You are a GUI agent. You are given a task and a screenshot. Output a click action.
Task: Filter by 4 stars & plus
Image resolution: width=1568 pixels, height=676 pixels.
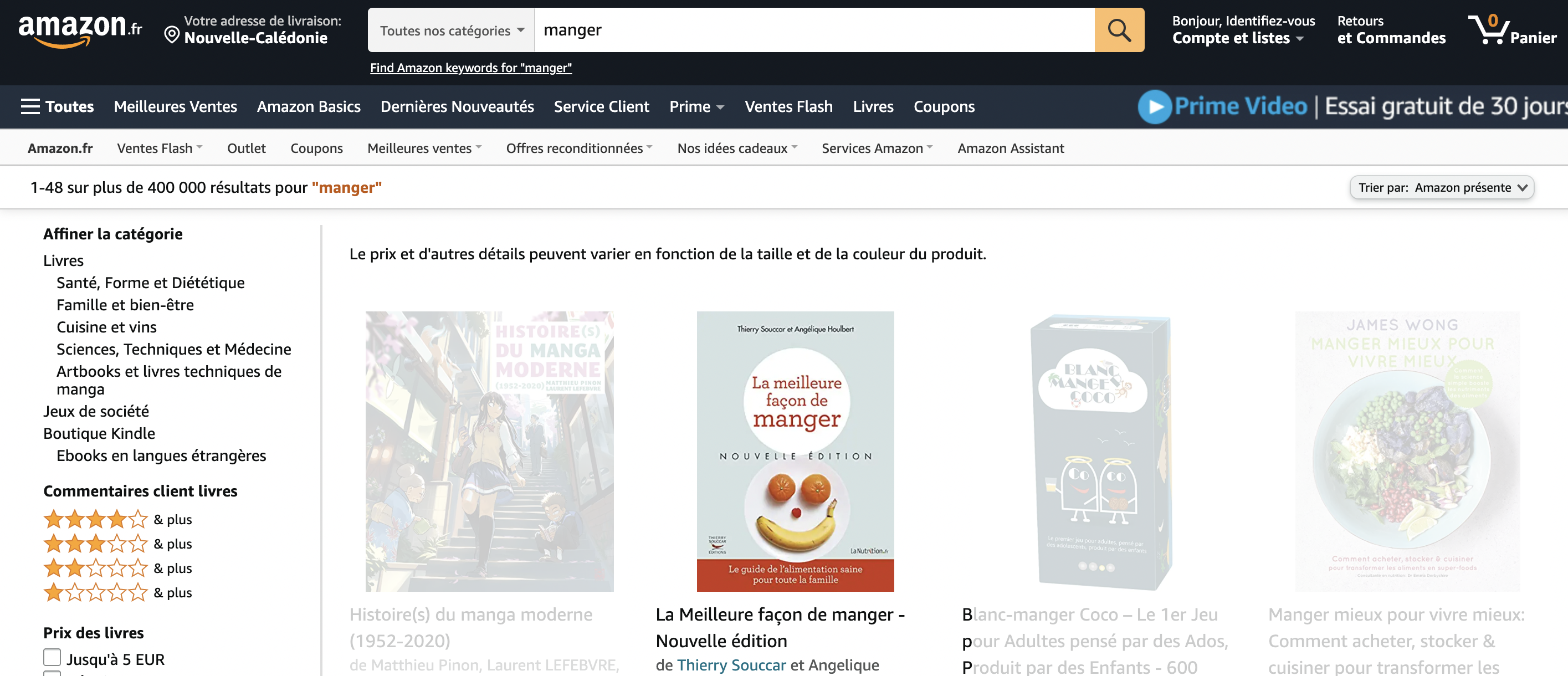117,519
